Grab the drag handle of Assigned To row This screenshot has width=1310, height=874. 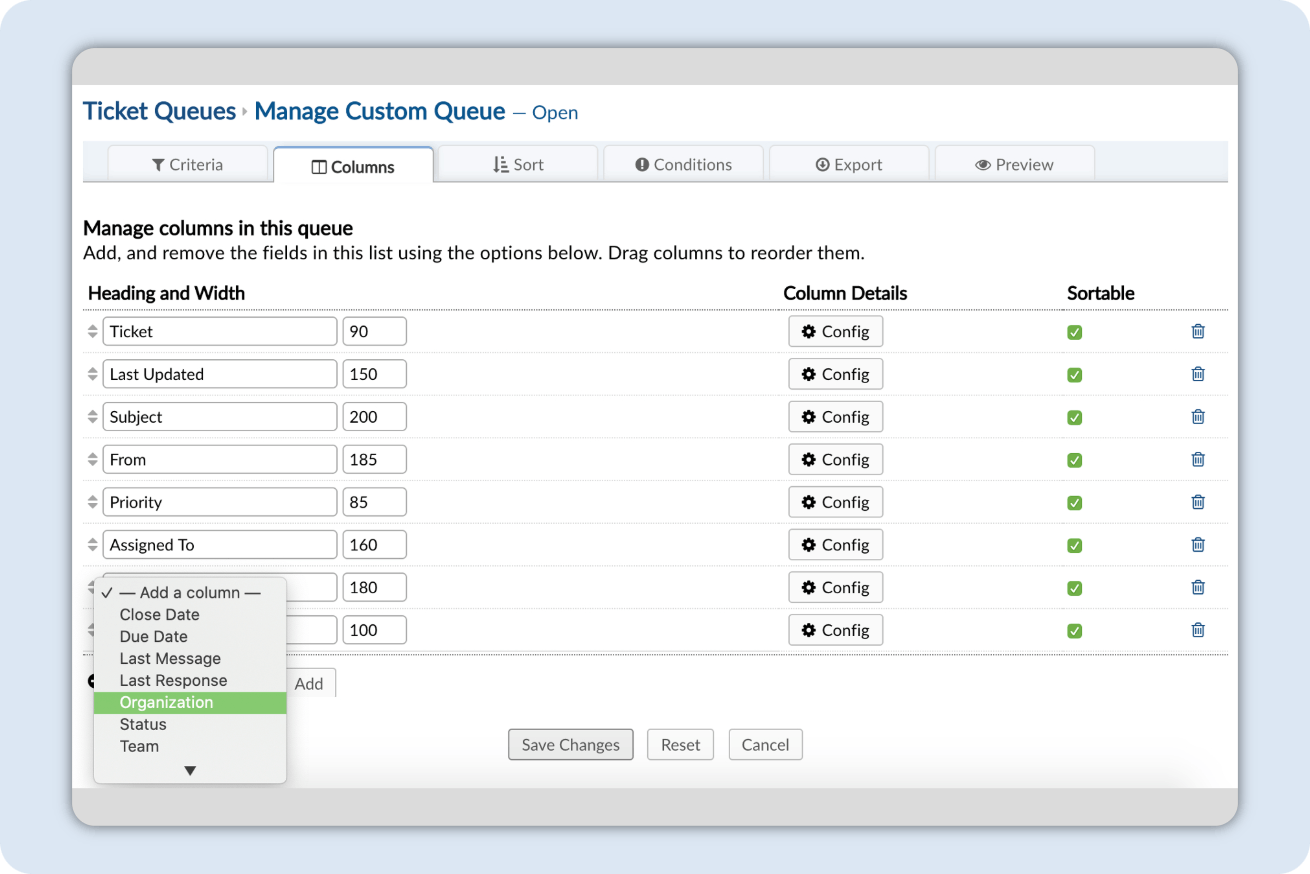92,545
